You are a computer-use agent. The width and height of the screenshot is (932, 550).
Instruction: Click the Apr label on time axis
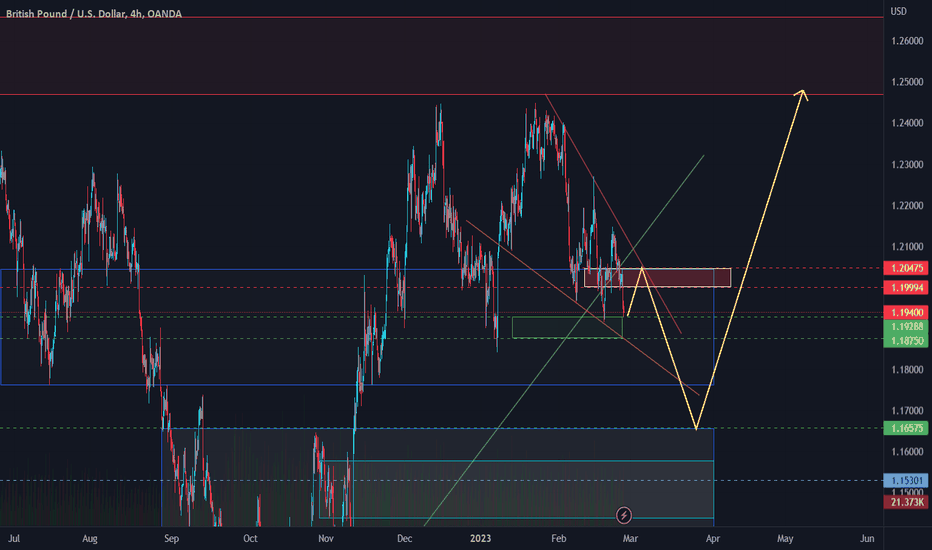(713, 539)
